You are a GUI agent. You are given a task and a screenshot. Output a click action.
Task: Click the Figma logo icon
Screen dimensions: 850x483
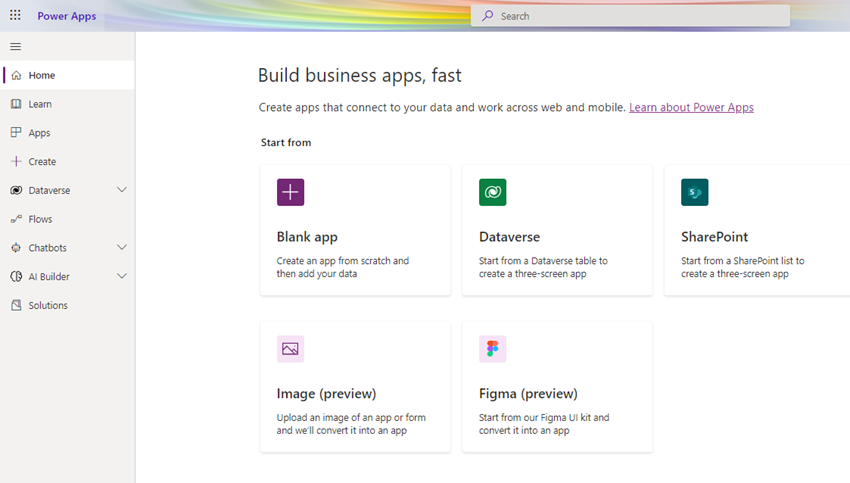coord(492,349)
